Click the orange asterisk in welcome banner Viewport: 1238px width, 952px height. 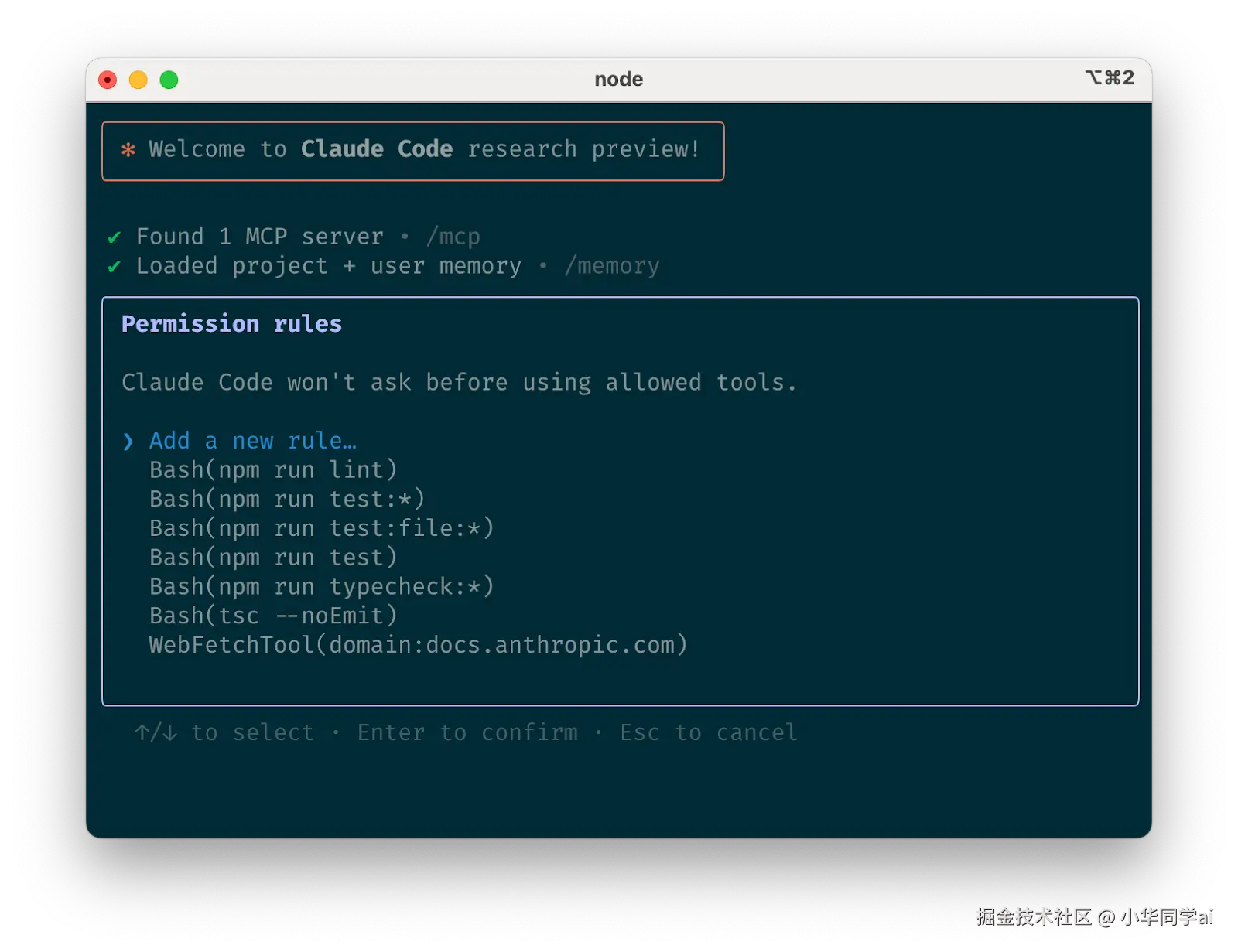tap(128, 149)
